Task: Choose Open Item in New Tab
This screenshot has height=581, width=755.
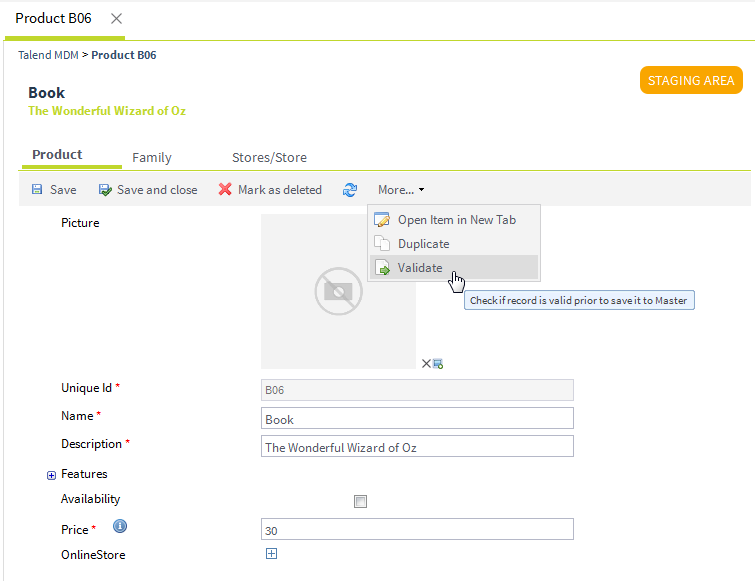Action: pos(456,220)
